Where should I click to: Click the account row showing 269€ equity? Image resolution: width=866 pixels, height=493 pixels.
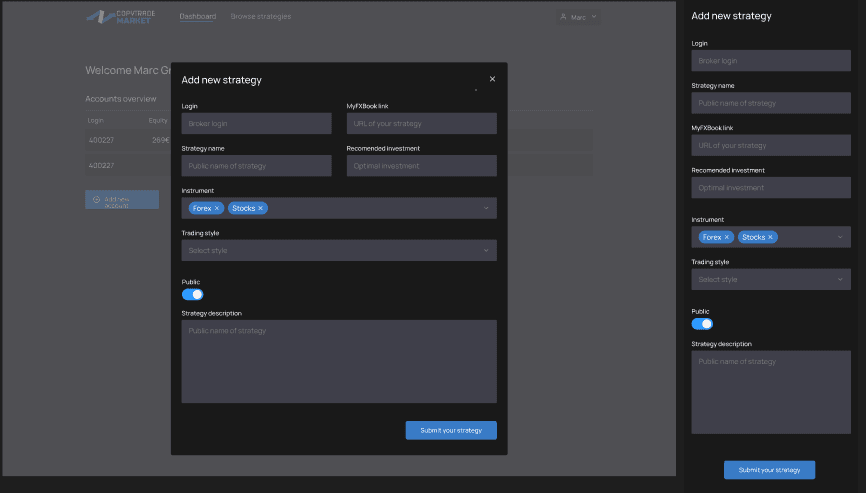click(x=128, y=140)
